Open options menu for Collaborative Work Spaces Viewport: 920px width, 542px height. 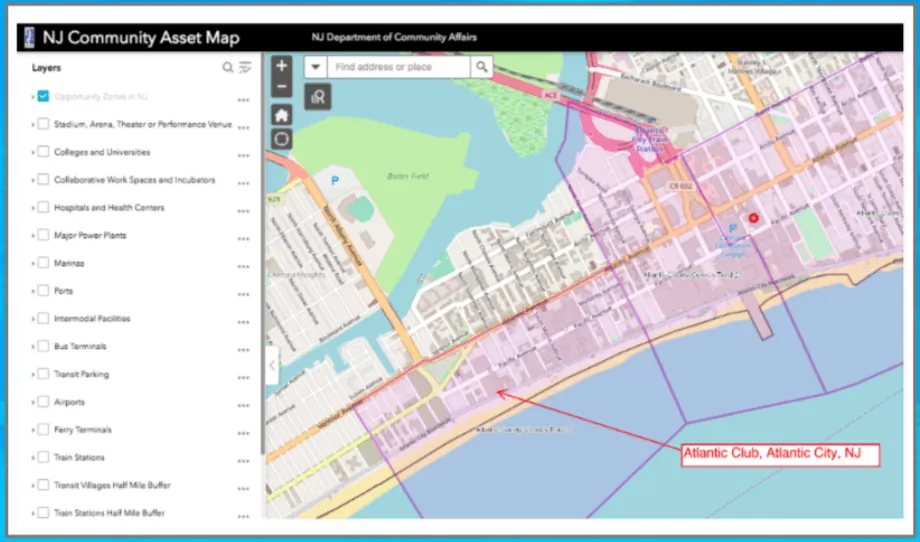[x=243, y=184]
